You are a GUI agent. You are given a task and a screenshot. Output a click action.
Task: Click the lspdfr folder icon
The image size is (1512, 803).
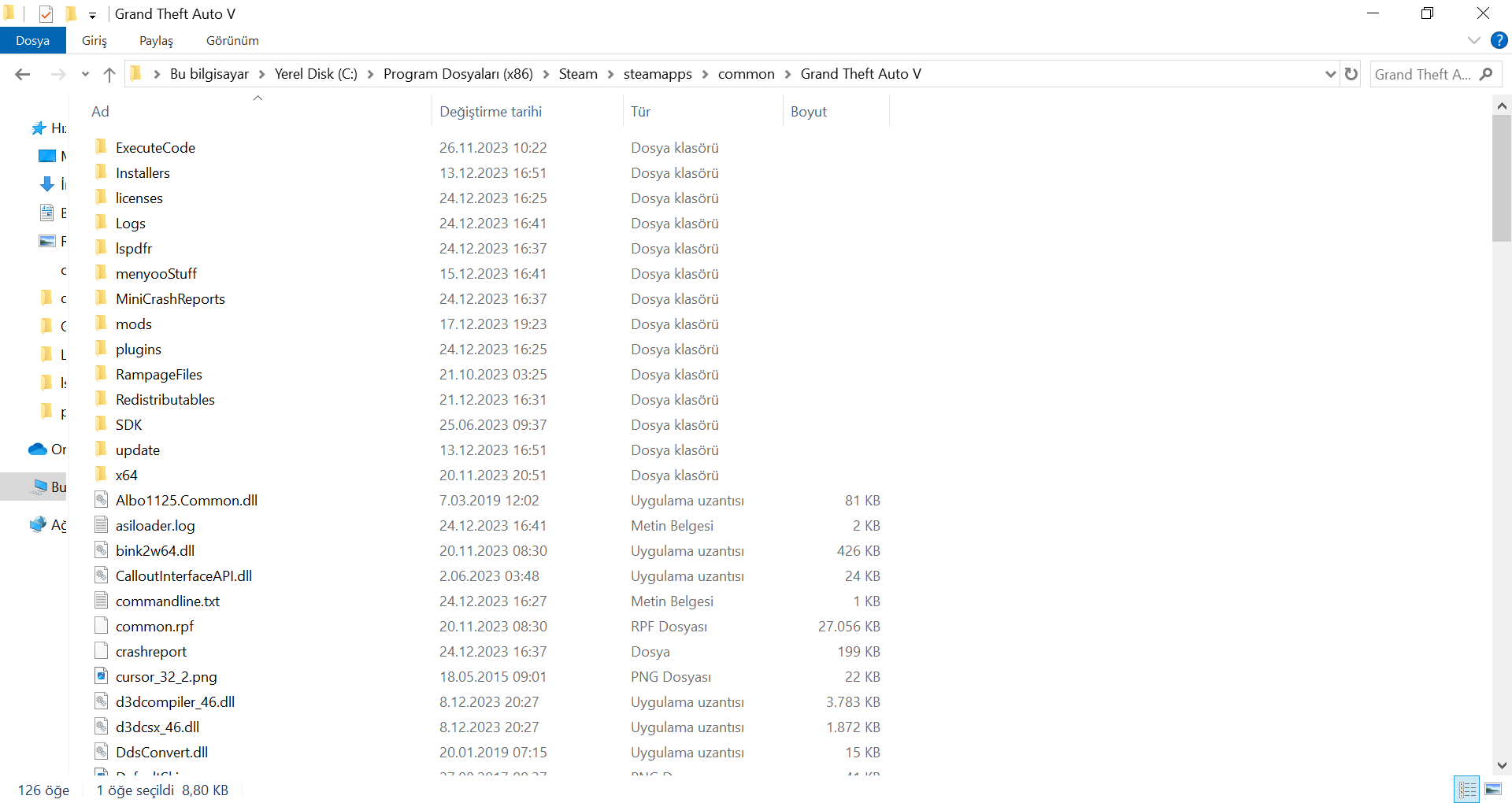tap(101, 248)
